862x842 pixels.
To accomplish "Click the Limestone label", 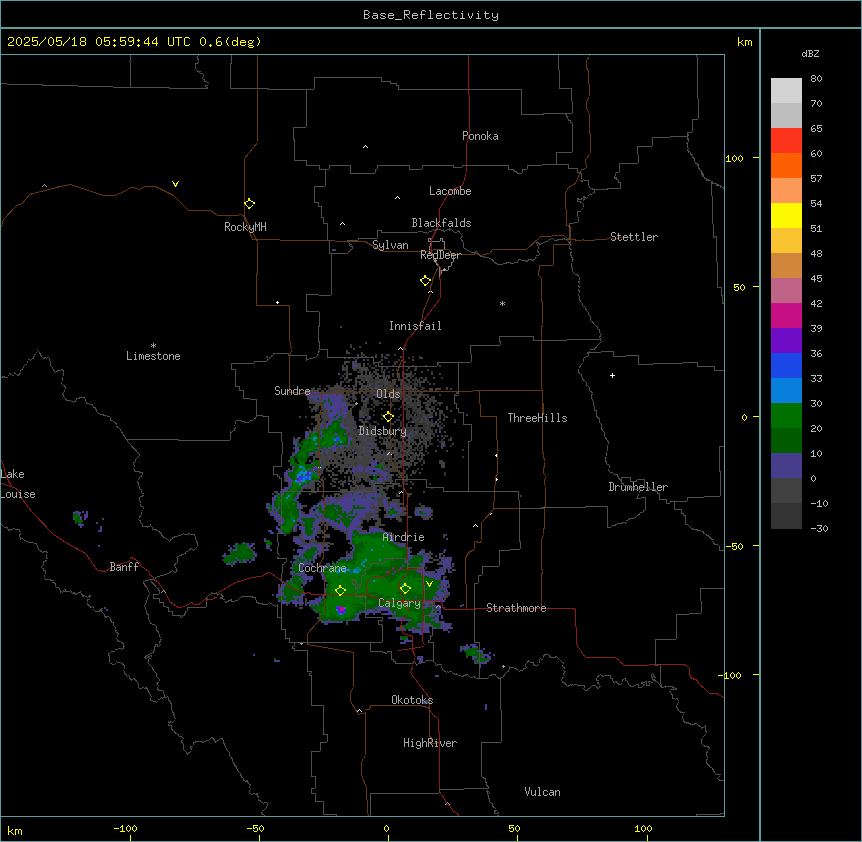I will tap(153, 356).
